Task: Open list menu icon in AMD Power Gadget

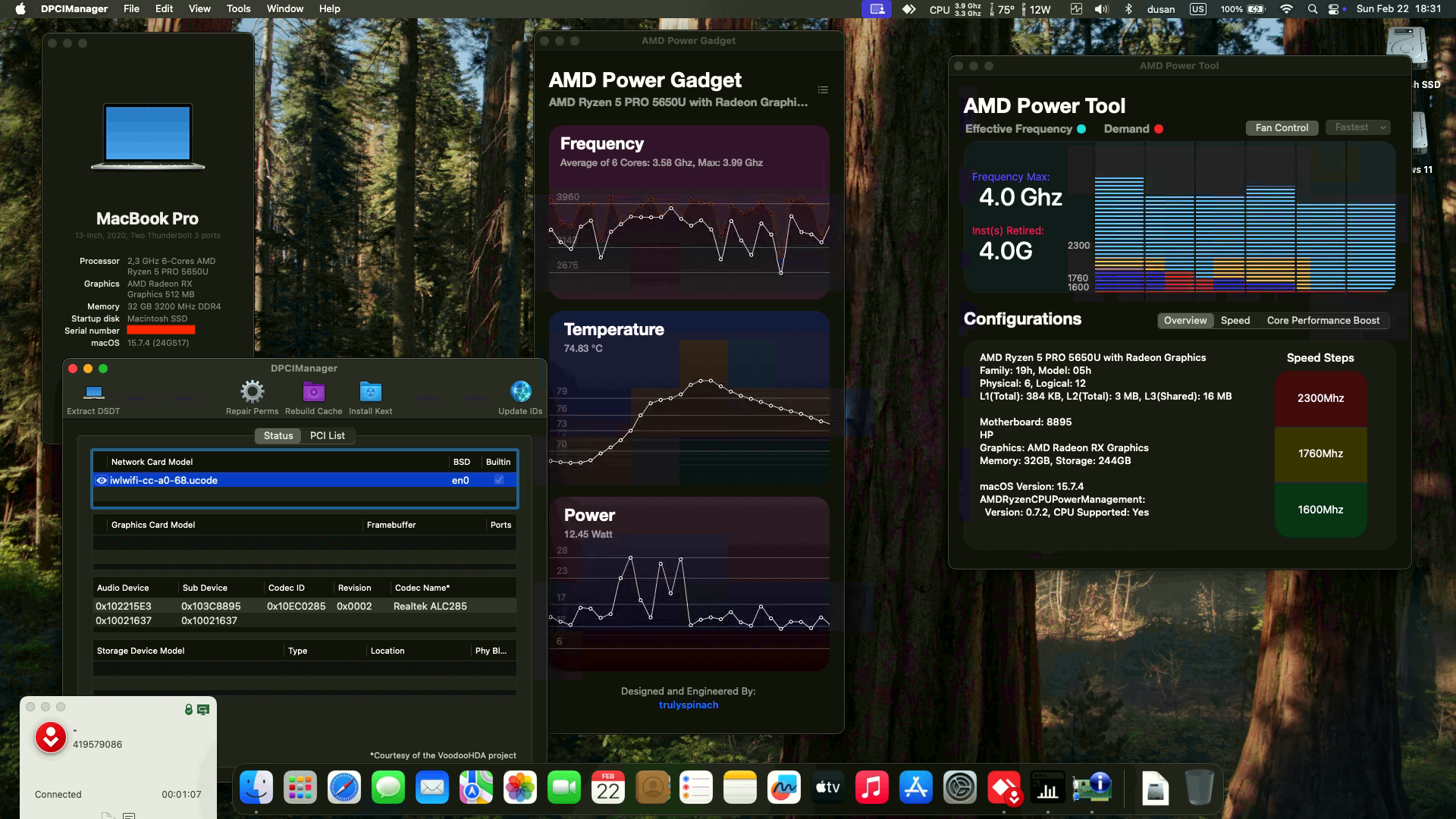Action: coord(823,90)
